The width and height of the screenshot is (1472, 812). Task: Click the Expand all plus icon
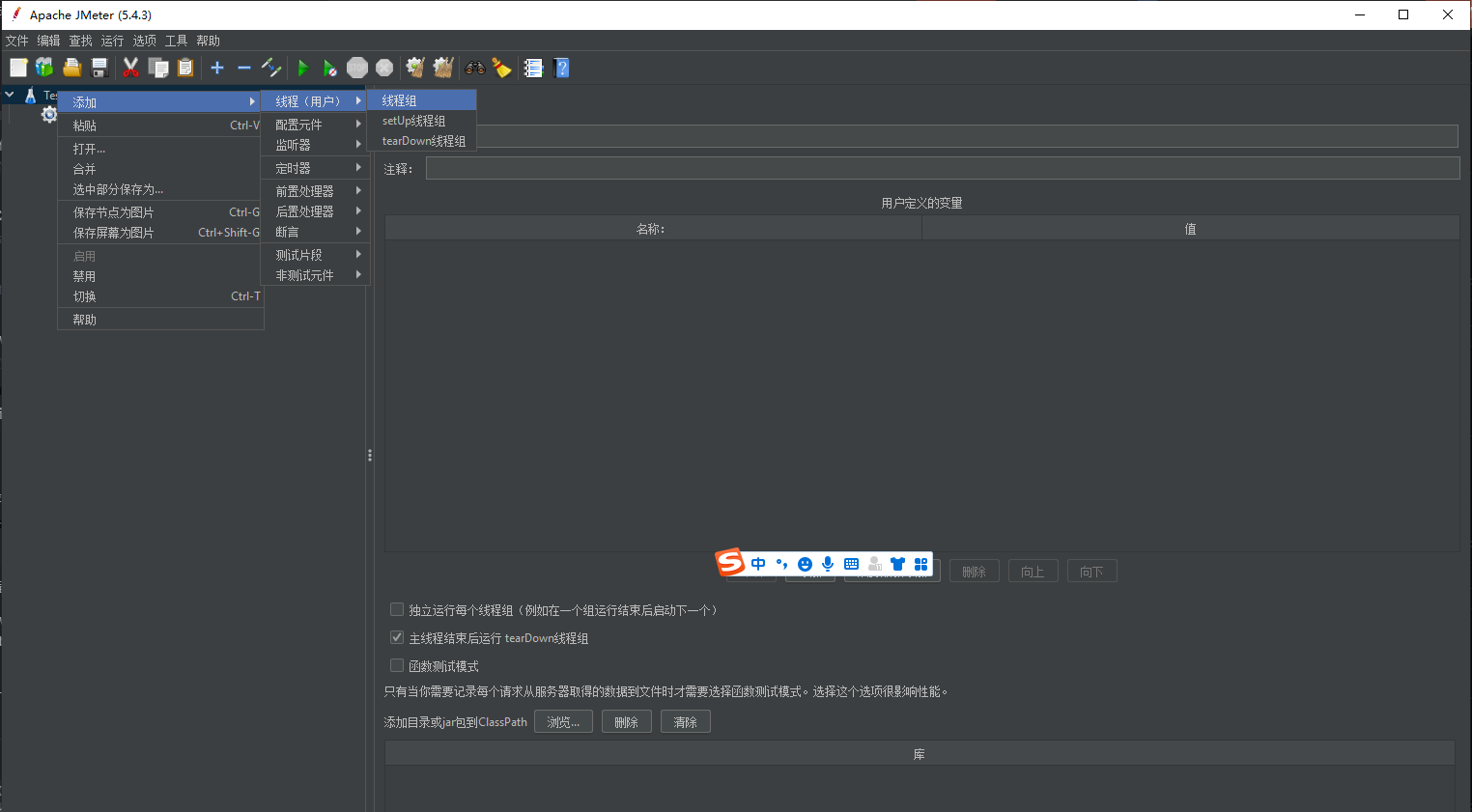(217, 68)
